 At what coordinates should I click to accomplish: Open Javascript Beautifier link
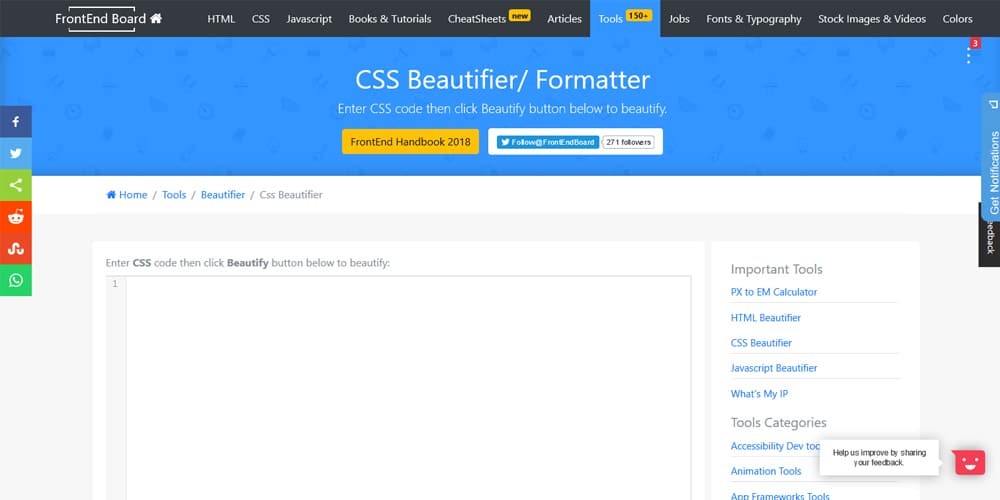[774, 368]
